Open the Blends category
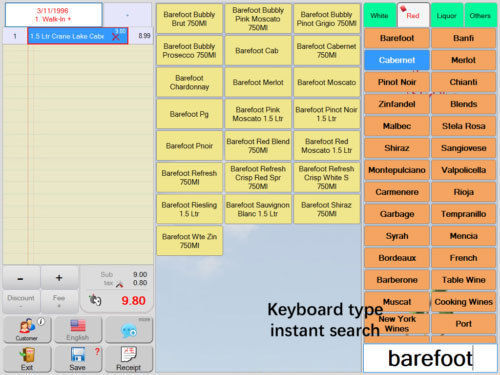Screen dimensions: 500x375 pos(464,104)
